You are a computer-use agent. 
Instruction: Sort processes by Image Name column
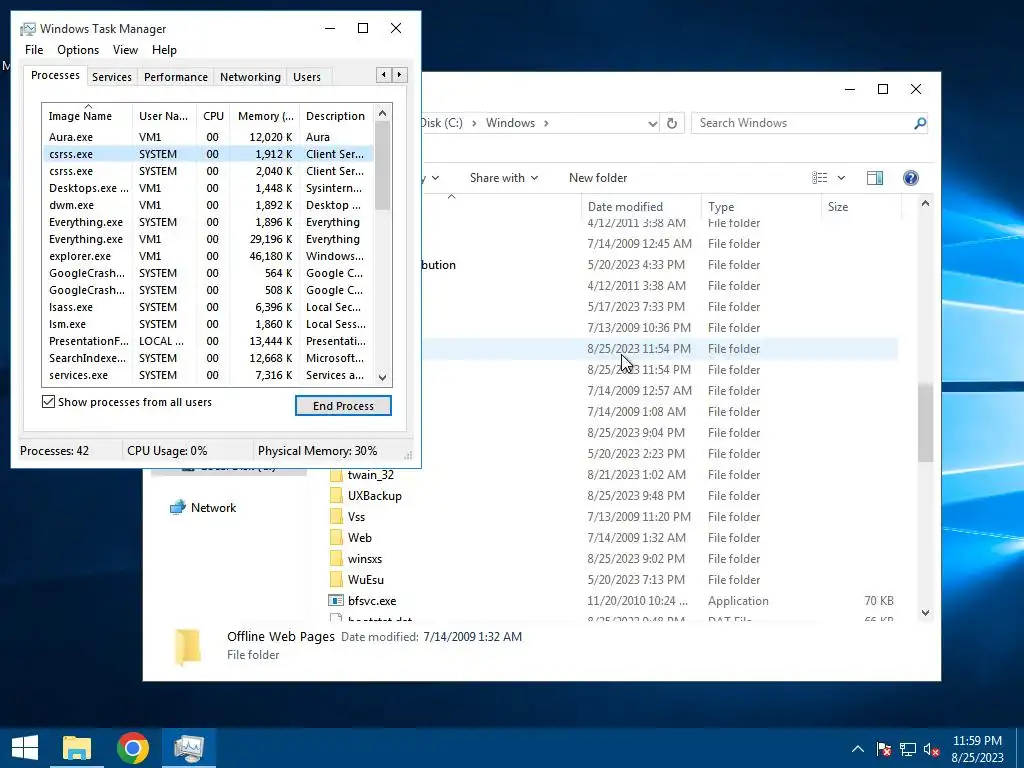point(87,115)
